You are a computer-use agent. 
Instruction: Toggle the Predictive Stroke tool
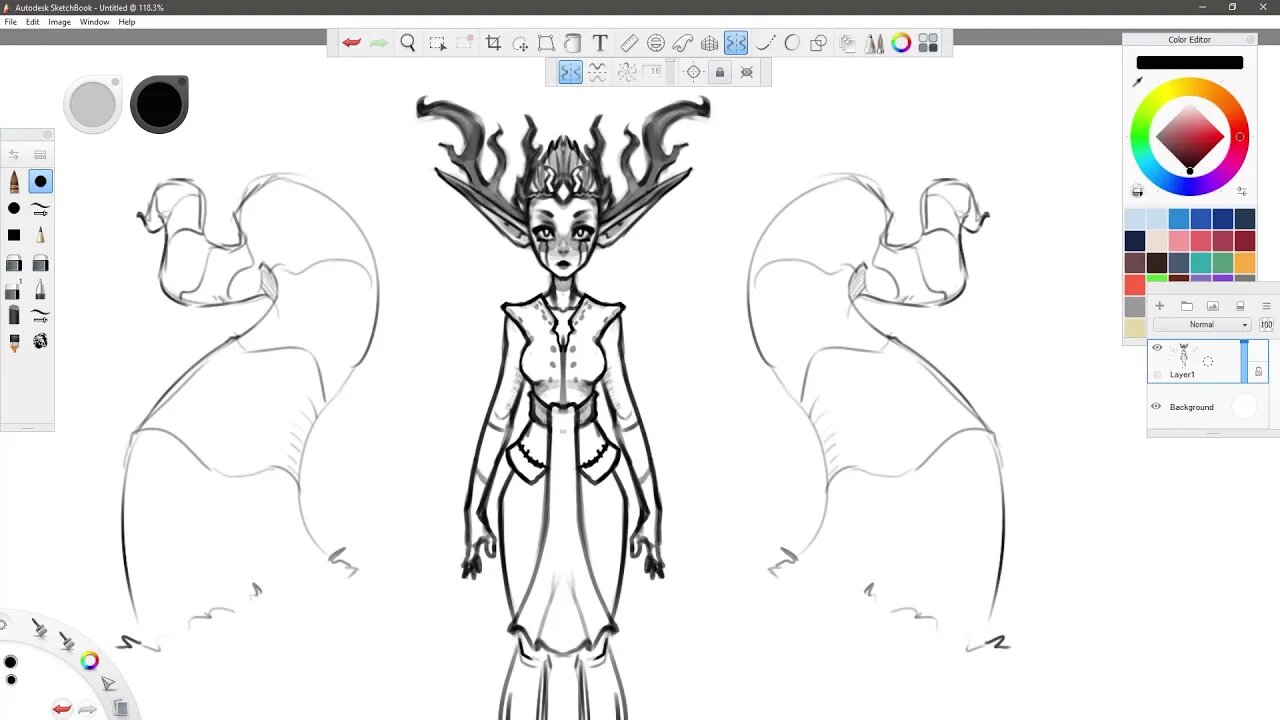(x=792, y=43)
